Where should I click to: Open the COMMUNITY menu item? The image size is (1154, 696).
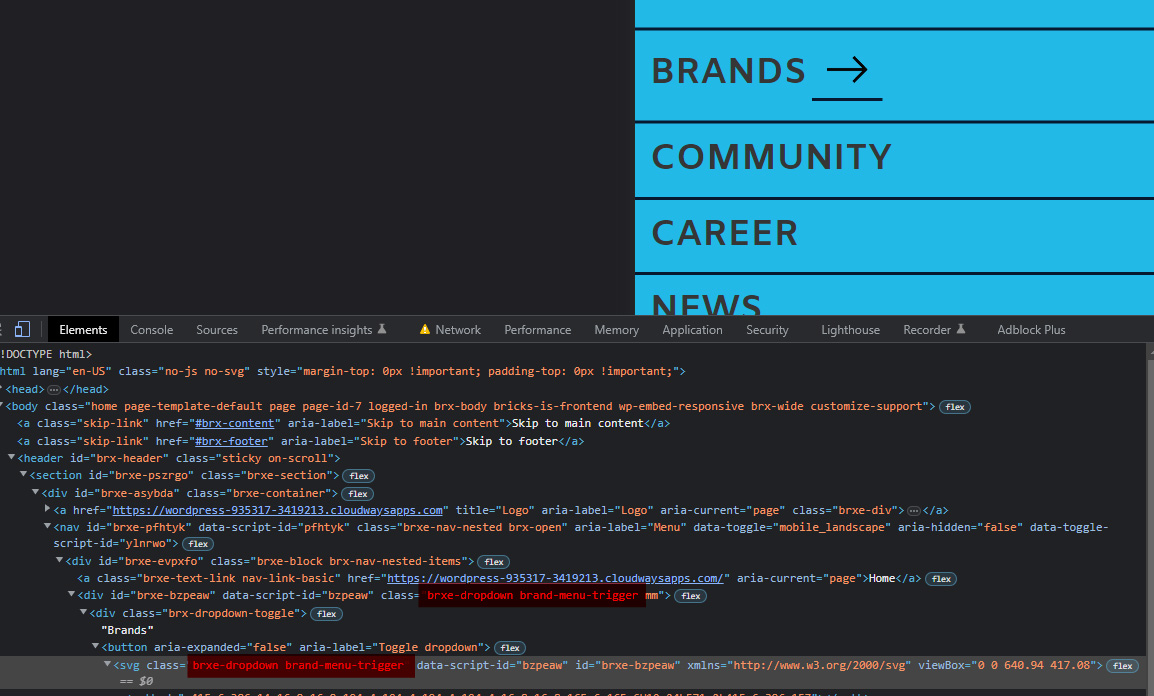[771, 157]
